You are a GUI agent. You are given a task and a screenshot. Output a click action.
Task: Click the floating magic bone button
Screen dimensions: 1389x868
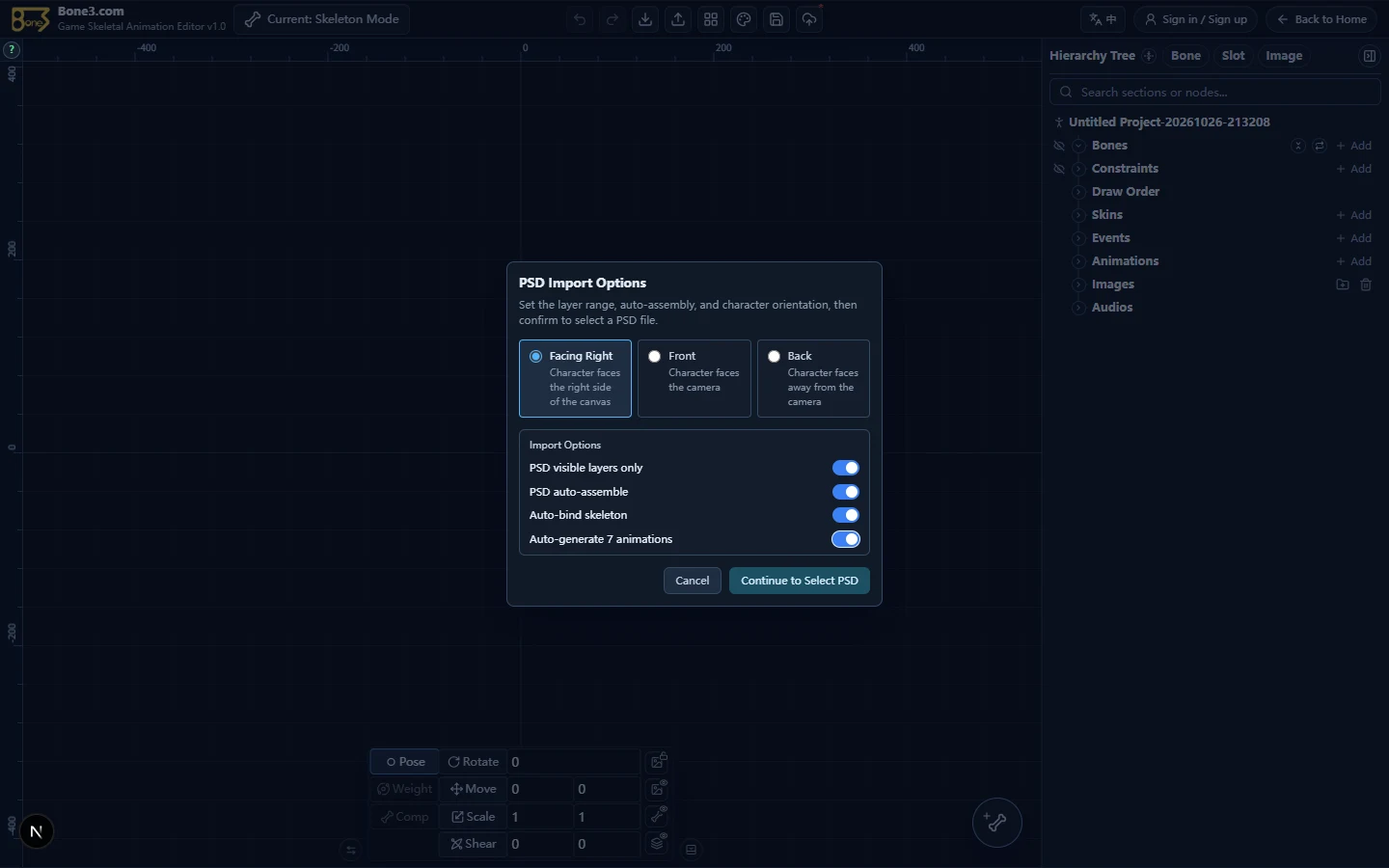point(996,823)
